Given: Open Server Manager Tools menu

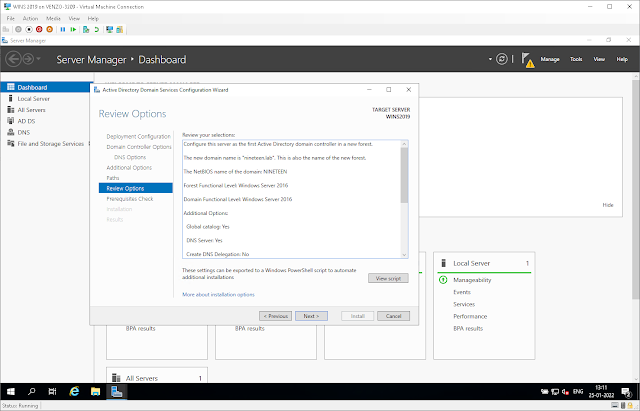Looking at the screenshot, I should (x=576, y=59).
